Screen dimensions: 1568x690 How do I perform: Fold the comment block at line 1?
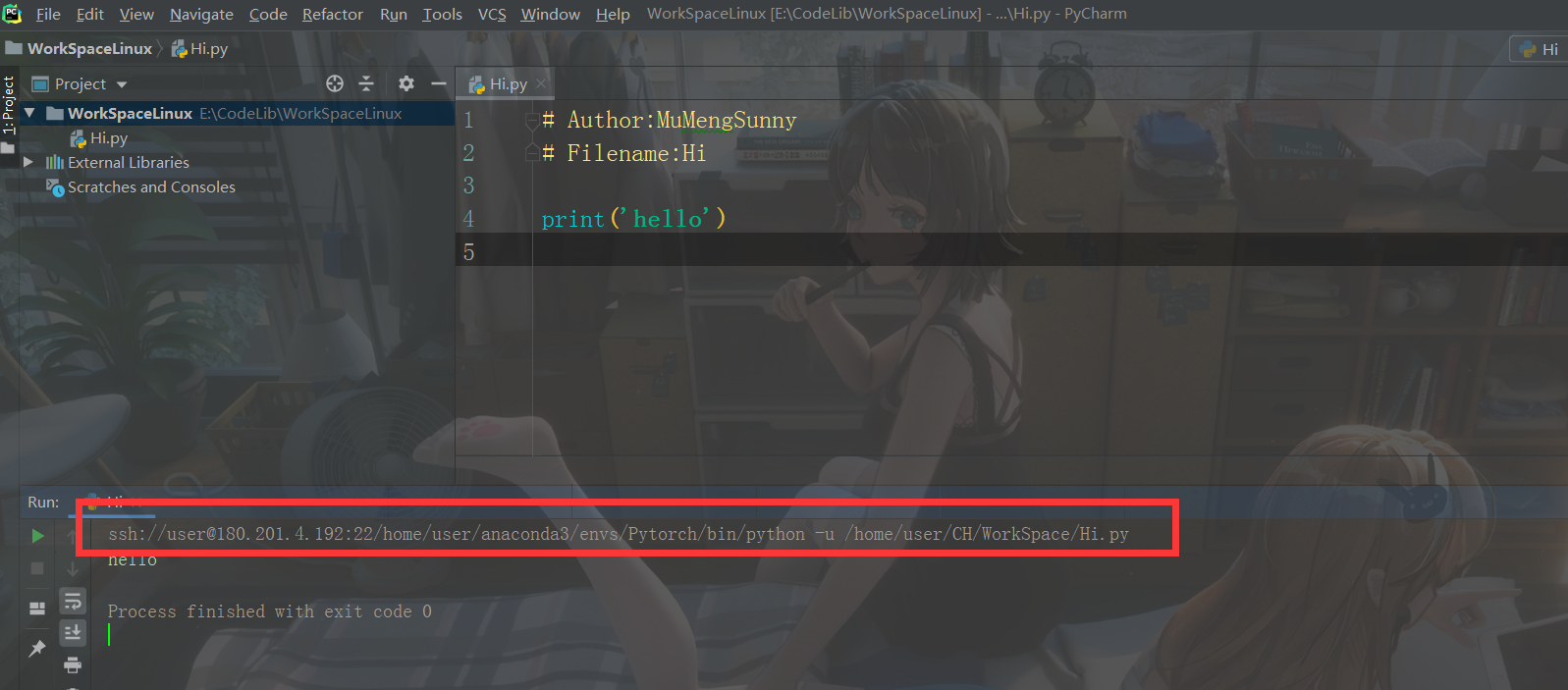tap(531, 121)
